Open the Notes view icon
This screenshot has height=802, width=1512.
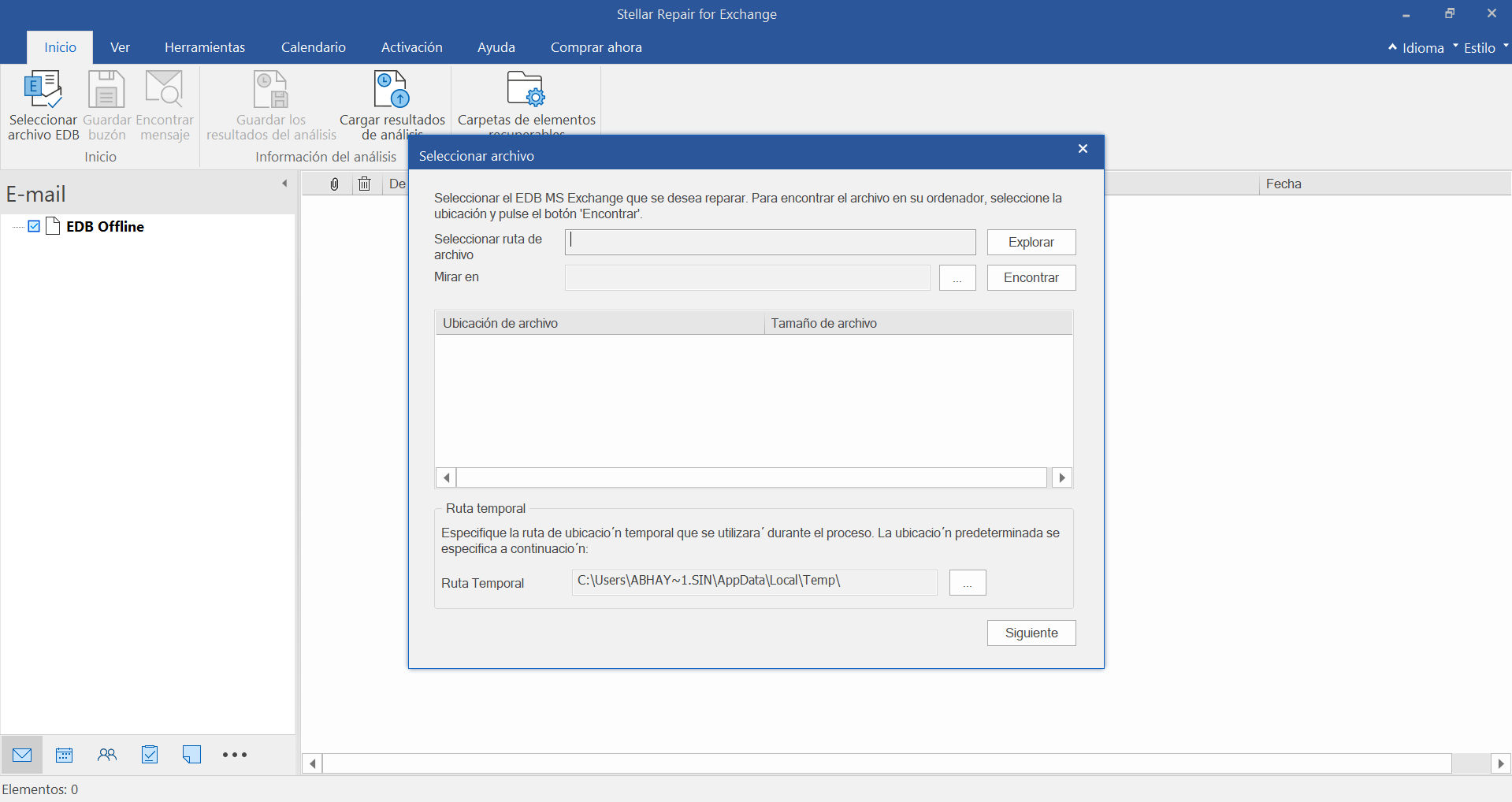coord(191,754)
